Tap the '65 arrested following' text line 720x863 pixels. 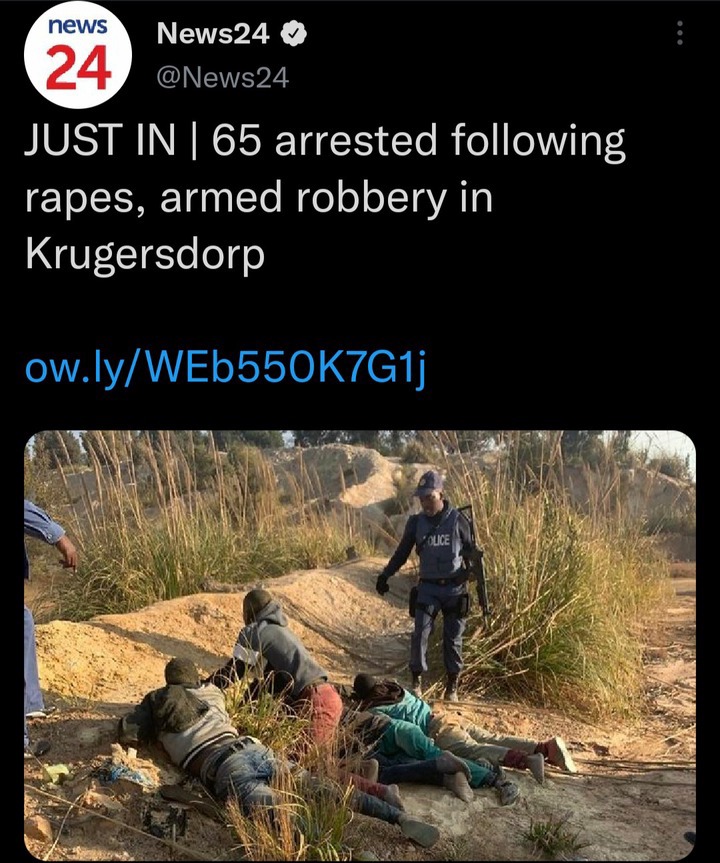(x=418, y=140)
